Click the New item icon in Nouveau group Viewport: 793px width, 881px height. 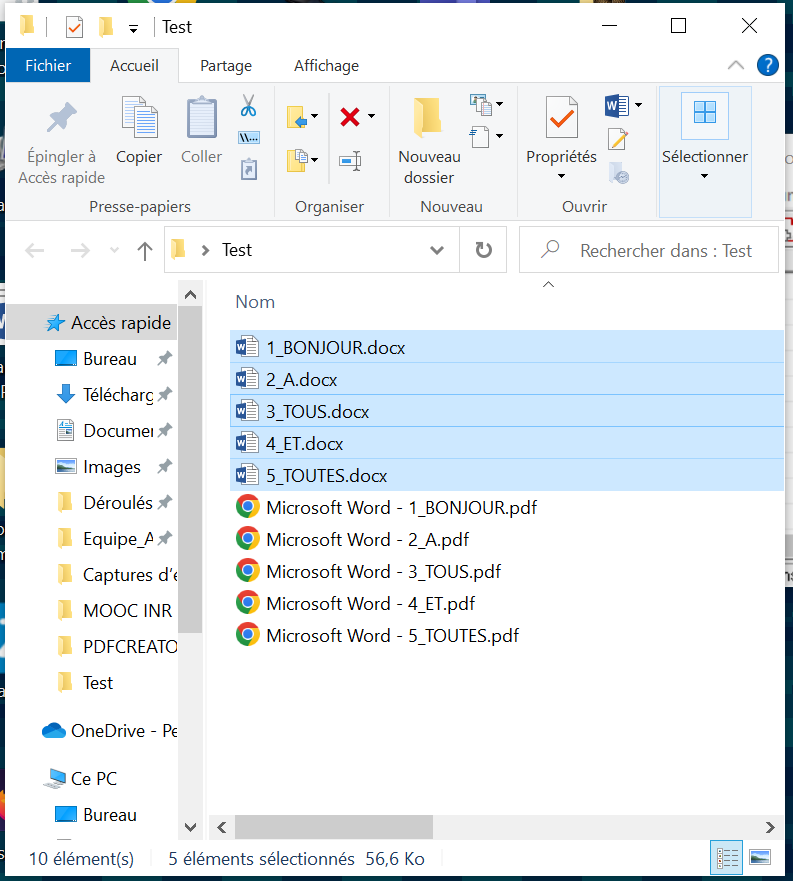pyautogui.click(x=481, y=105)
